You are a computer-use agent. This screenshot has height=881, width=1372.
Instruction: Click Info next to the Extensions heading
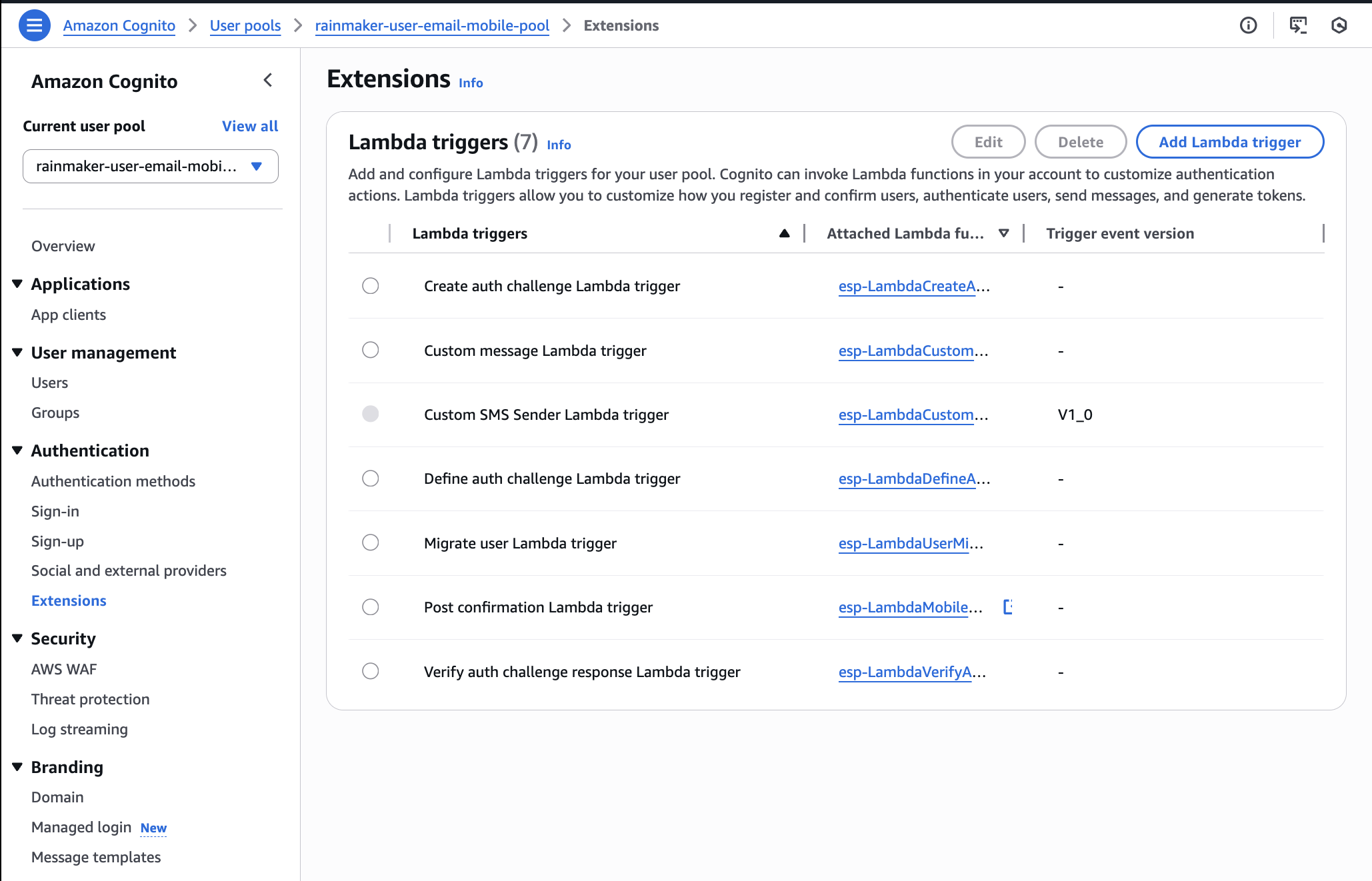[470, 83]
